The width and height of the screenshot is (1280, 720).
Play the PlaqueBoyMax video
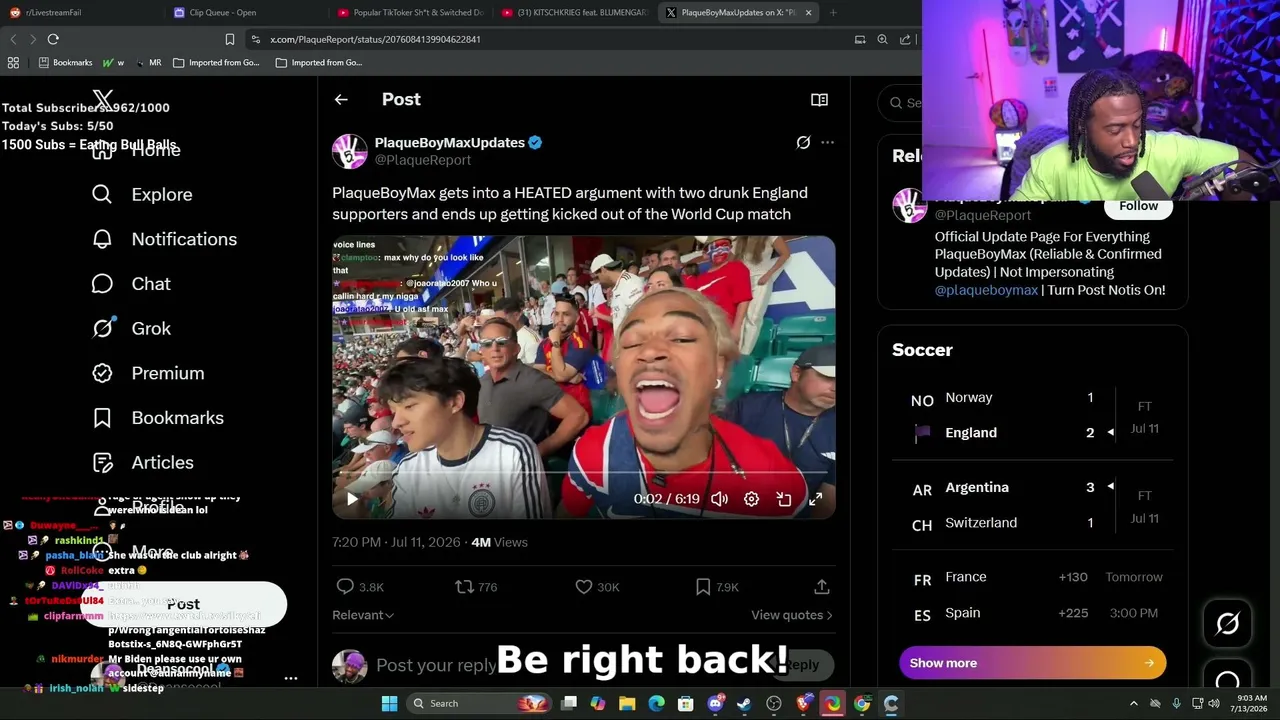(x=352, y=499)
